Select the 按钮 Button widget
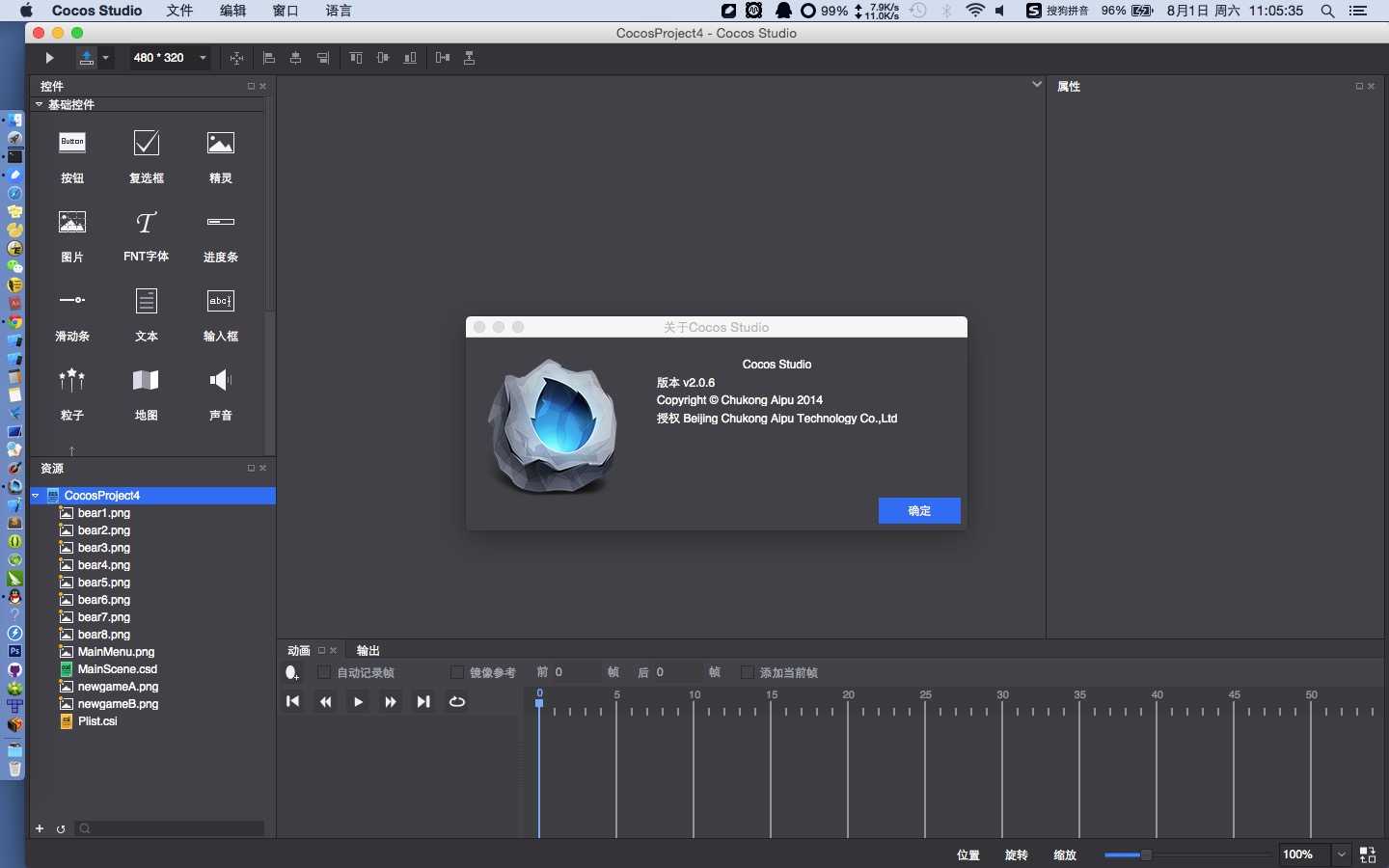Screen dimensions: 1389x868 [x=72, y=156]
